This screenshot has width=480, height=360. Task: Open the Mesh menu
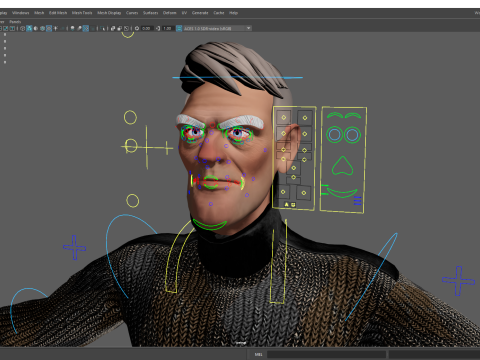39,13
